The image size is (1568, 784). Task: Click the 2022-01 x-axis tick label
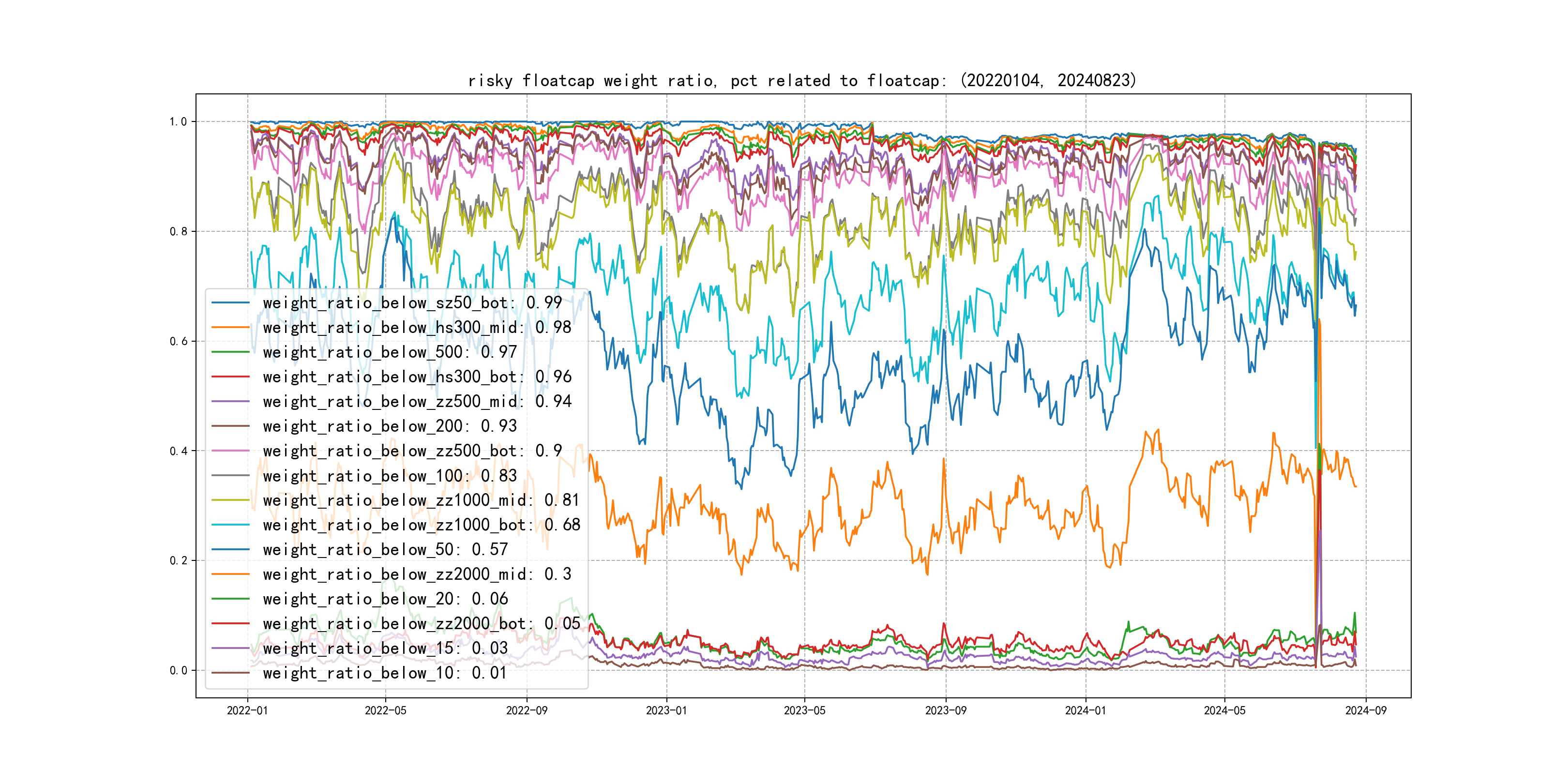tap(247, 710)
